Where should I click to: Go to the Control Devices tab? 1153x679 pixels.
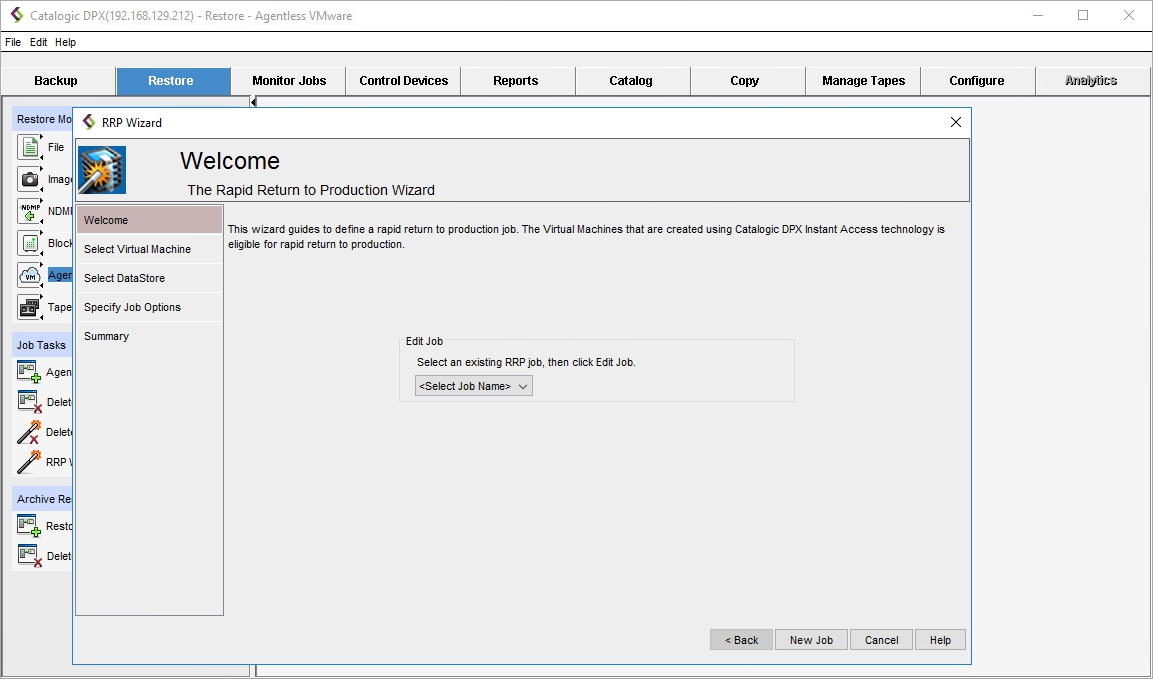tap(404, 81)
